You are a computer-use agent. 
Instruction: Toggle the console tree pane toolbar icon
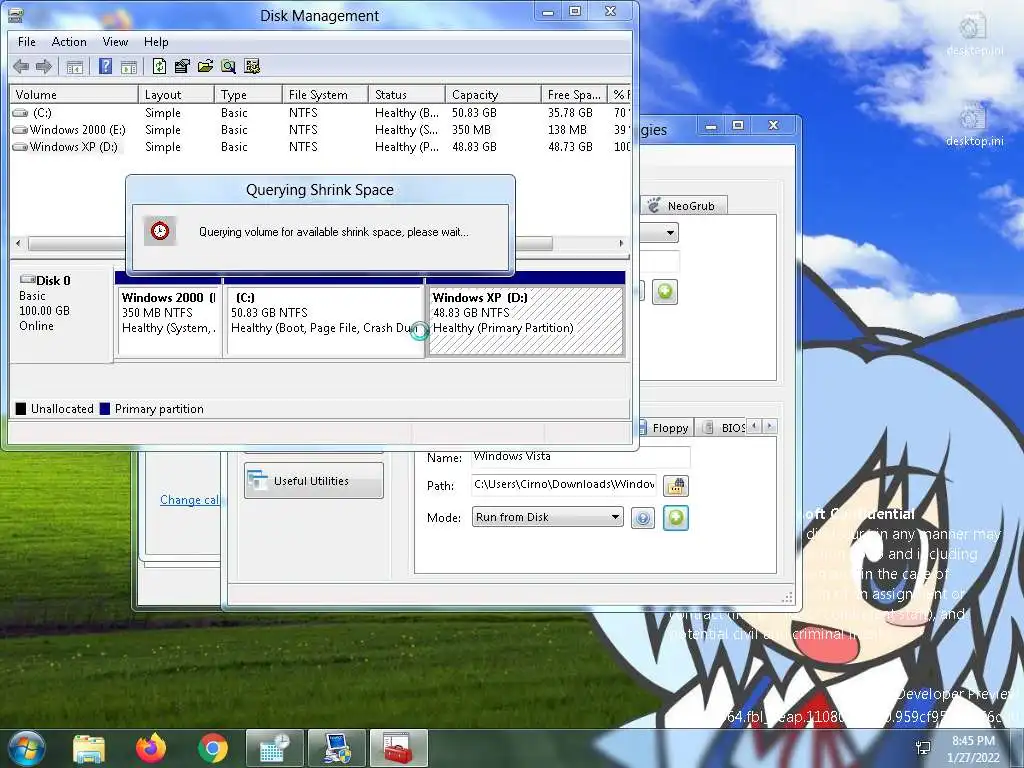75,67
